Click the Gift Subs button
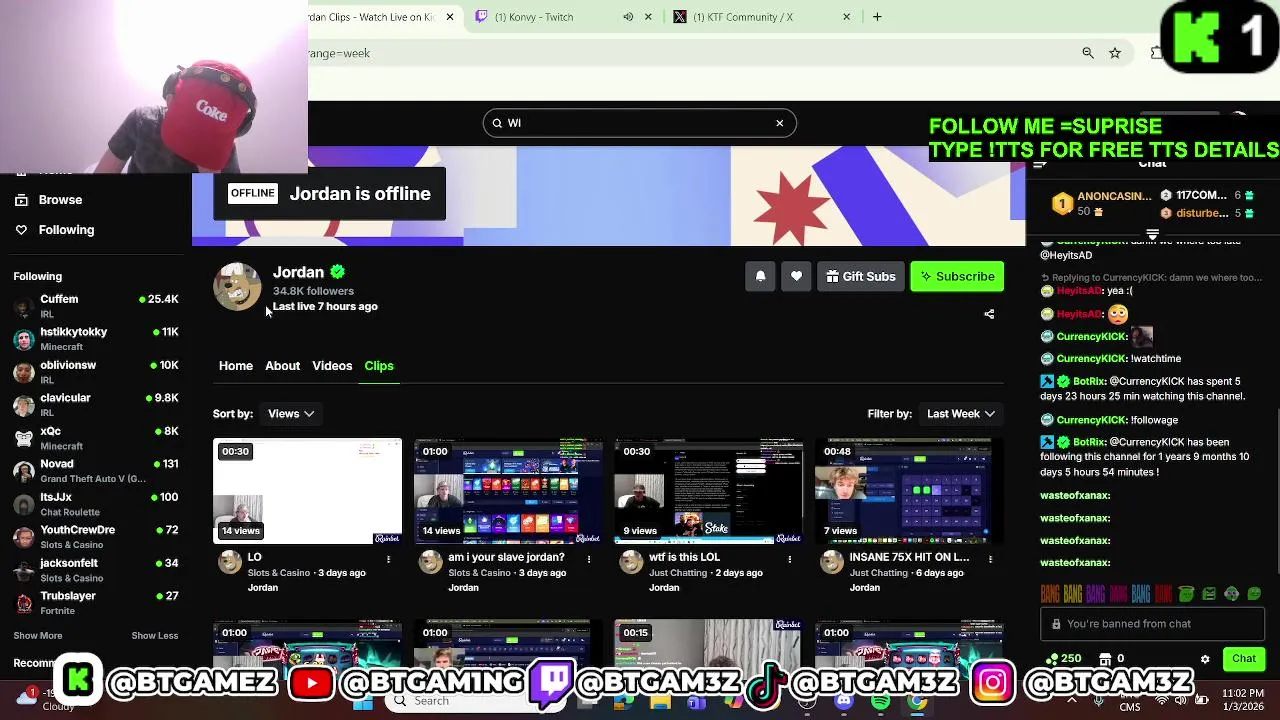 tap(861, 276)
